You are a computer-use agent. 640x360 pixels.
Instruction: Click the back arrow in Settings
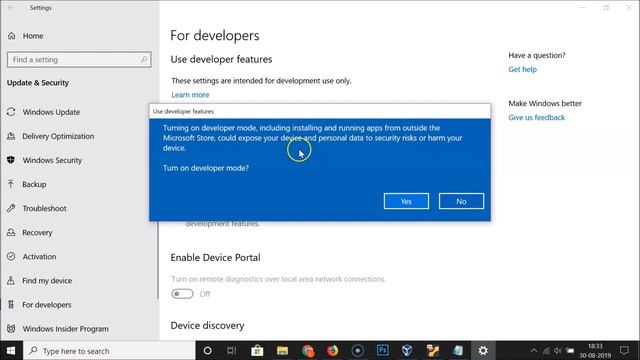[x=11, y=8]
